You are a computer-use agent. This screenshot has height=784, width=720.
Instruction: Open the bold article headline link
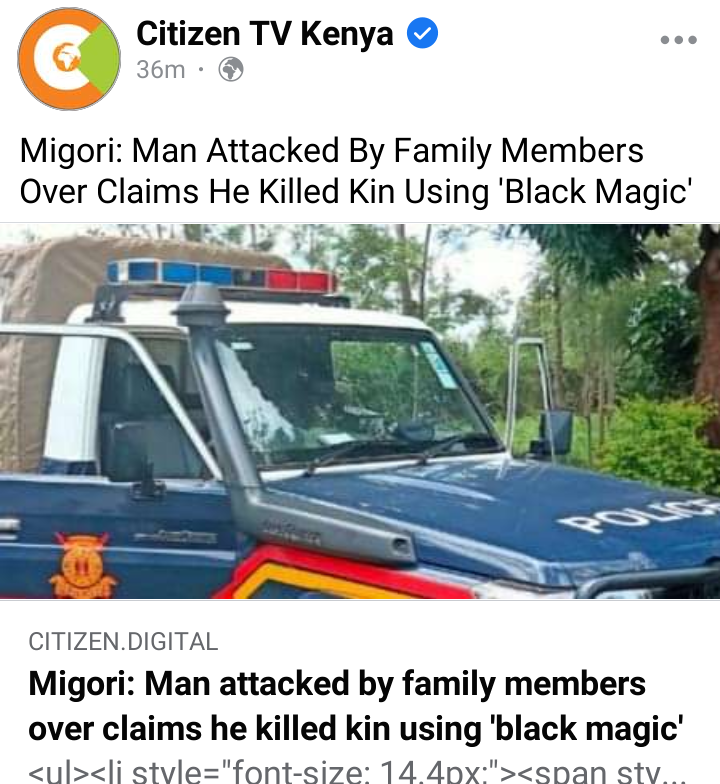(x=356, y=706)
